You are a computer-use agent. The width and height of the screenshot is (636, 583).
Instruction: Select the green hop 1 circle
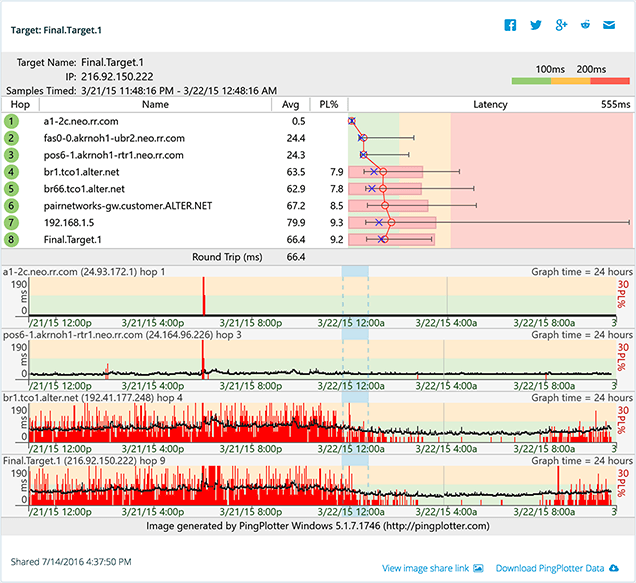pyautogui.click(x=11, y=121)
